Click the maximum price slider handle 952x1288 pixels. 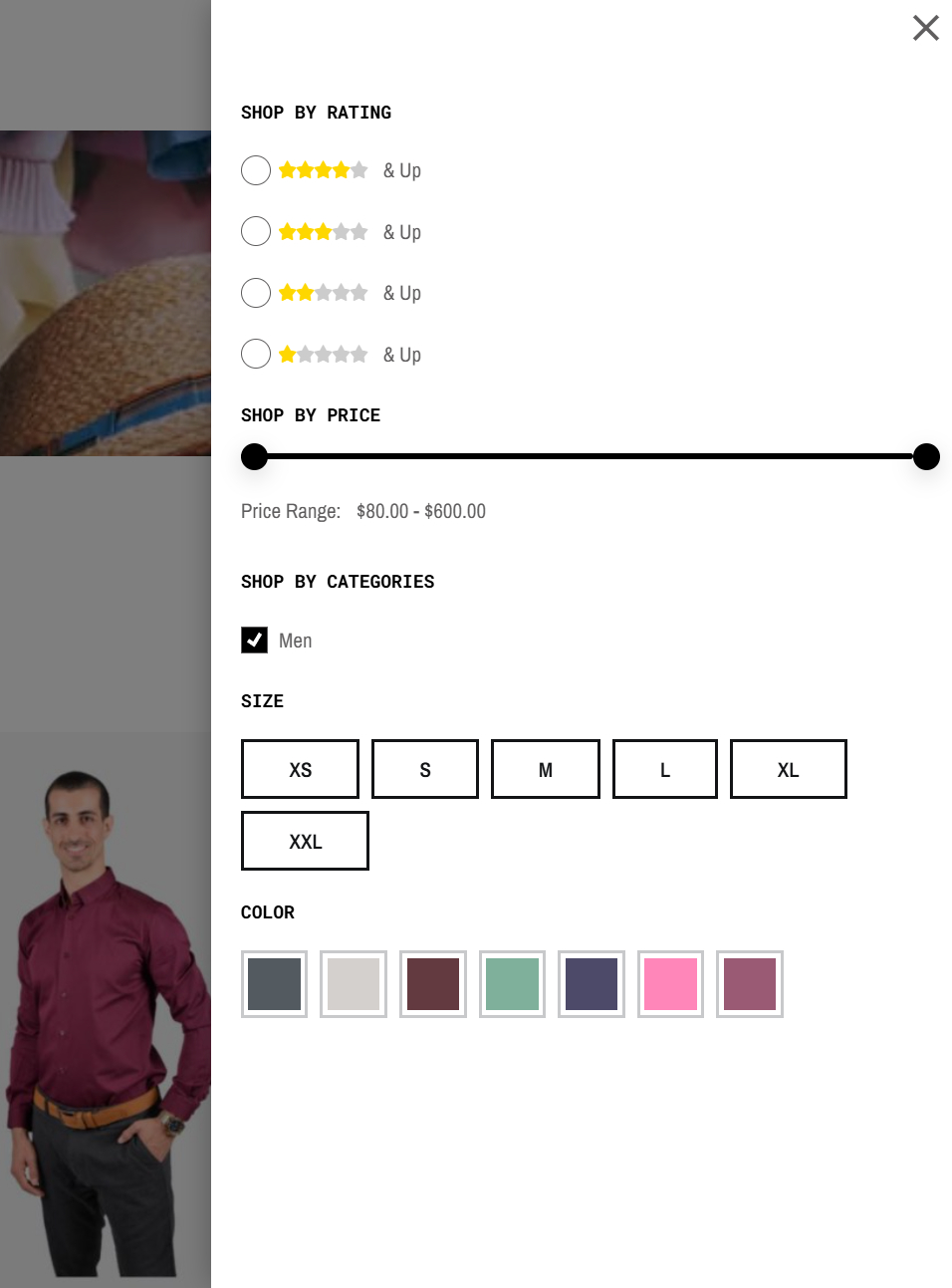tap(927, 456)
